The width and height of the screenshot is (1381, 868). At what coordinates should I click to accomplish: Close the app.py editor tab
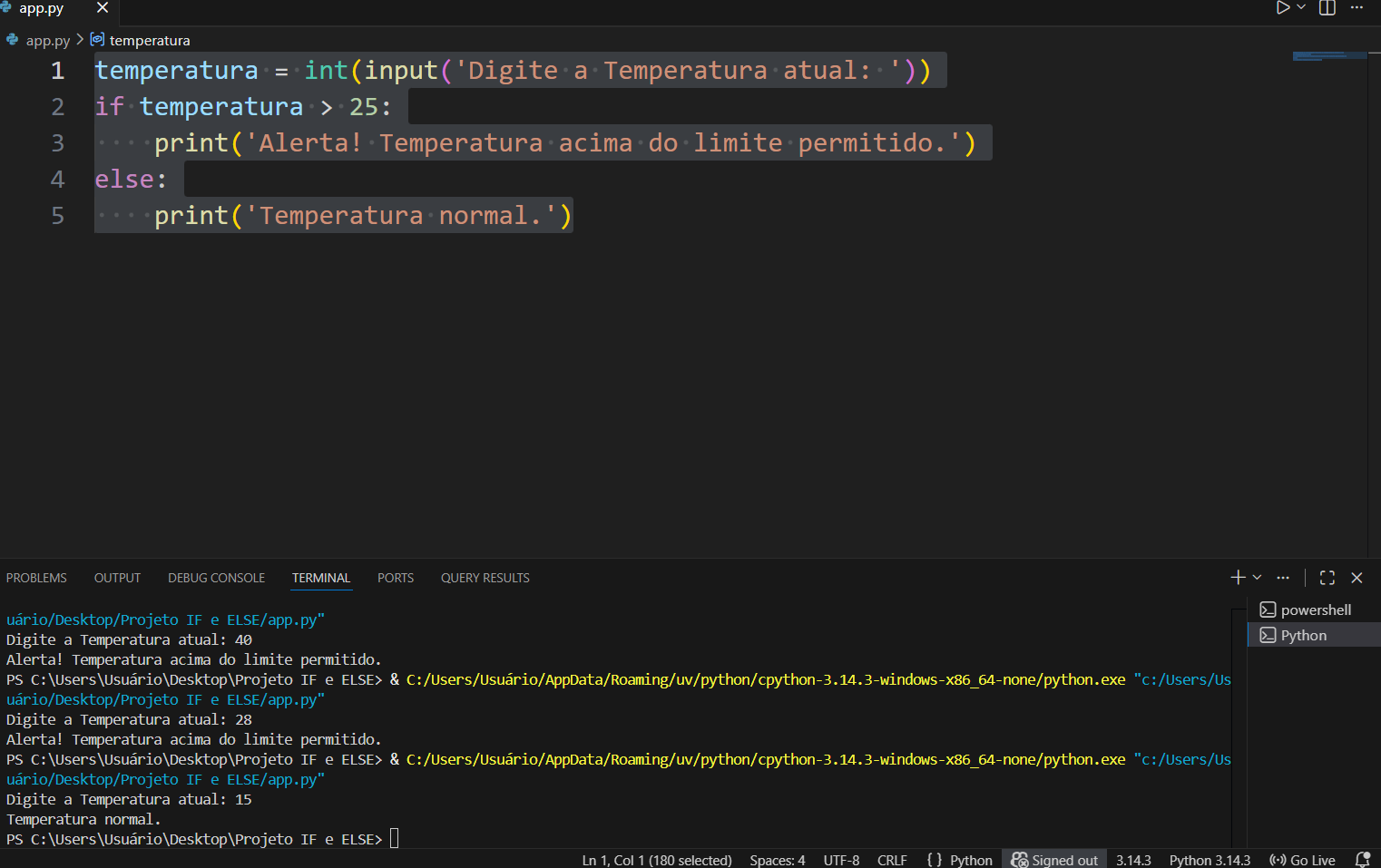click(x=103, y=8)
